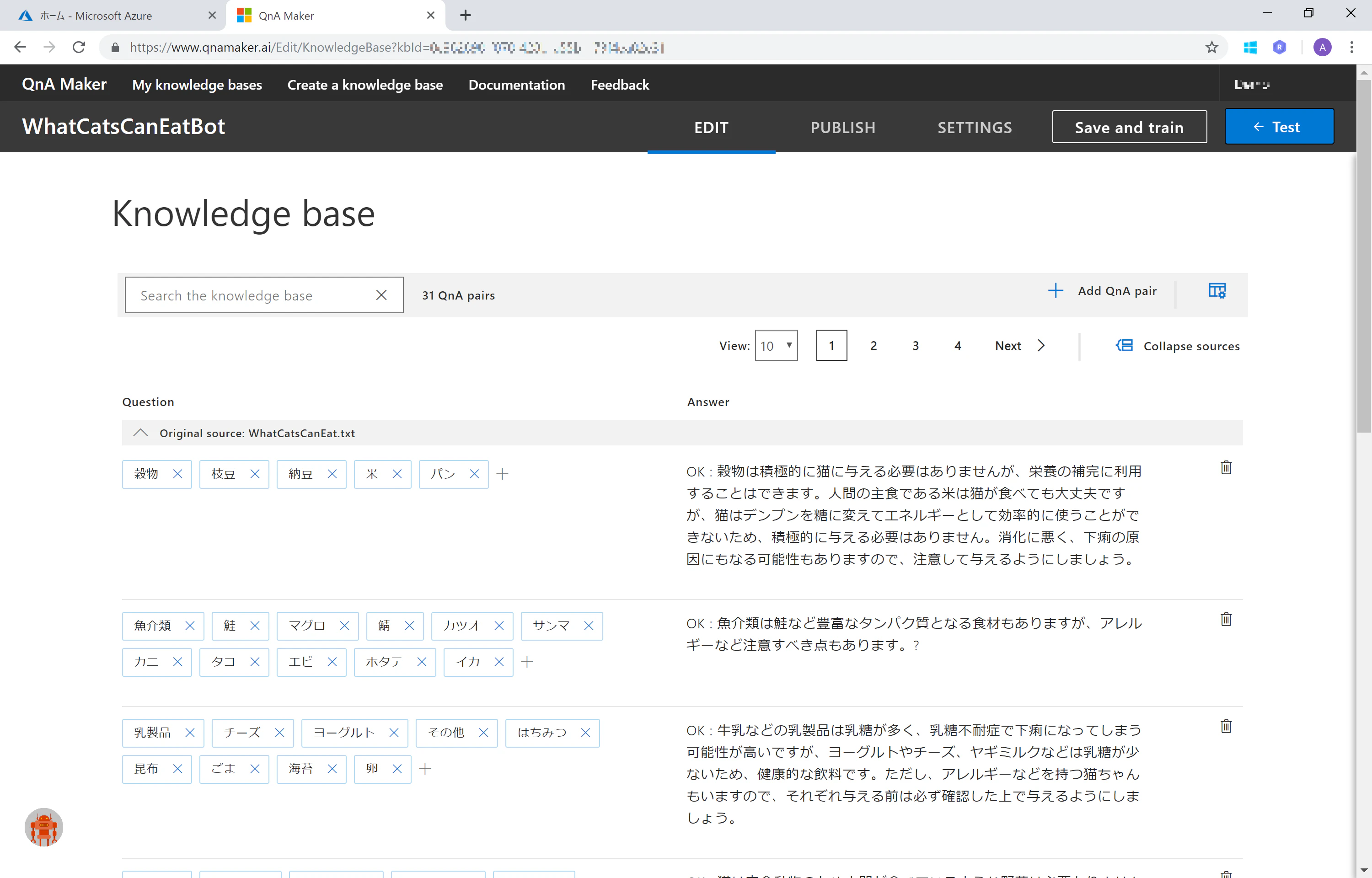Image resolution: width=1372 pixels, height=878 pixels.
Task: Open the orange robot chat icon
Action: coord(44,827)
